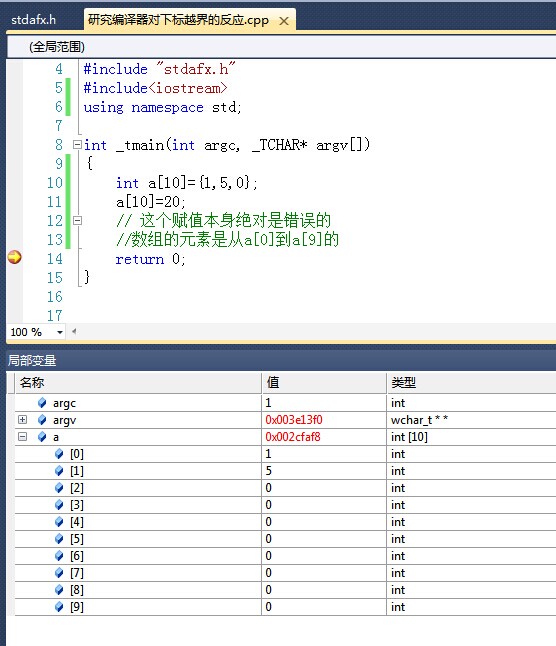Click the type cell wchar_t * *
556x646 pixels.
[419, 420]
